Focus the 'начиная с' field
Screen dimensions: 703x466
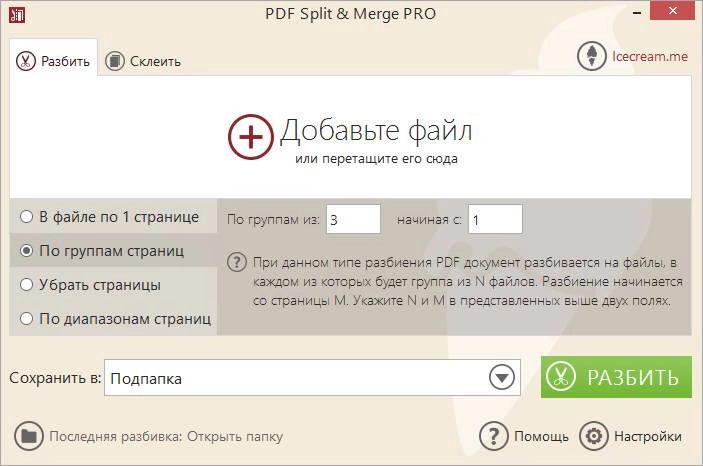[495, 219]
